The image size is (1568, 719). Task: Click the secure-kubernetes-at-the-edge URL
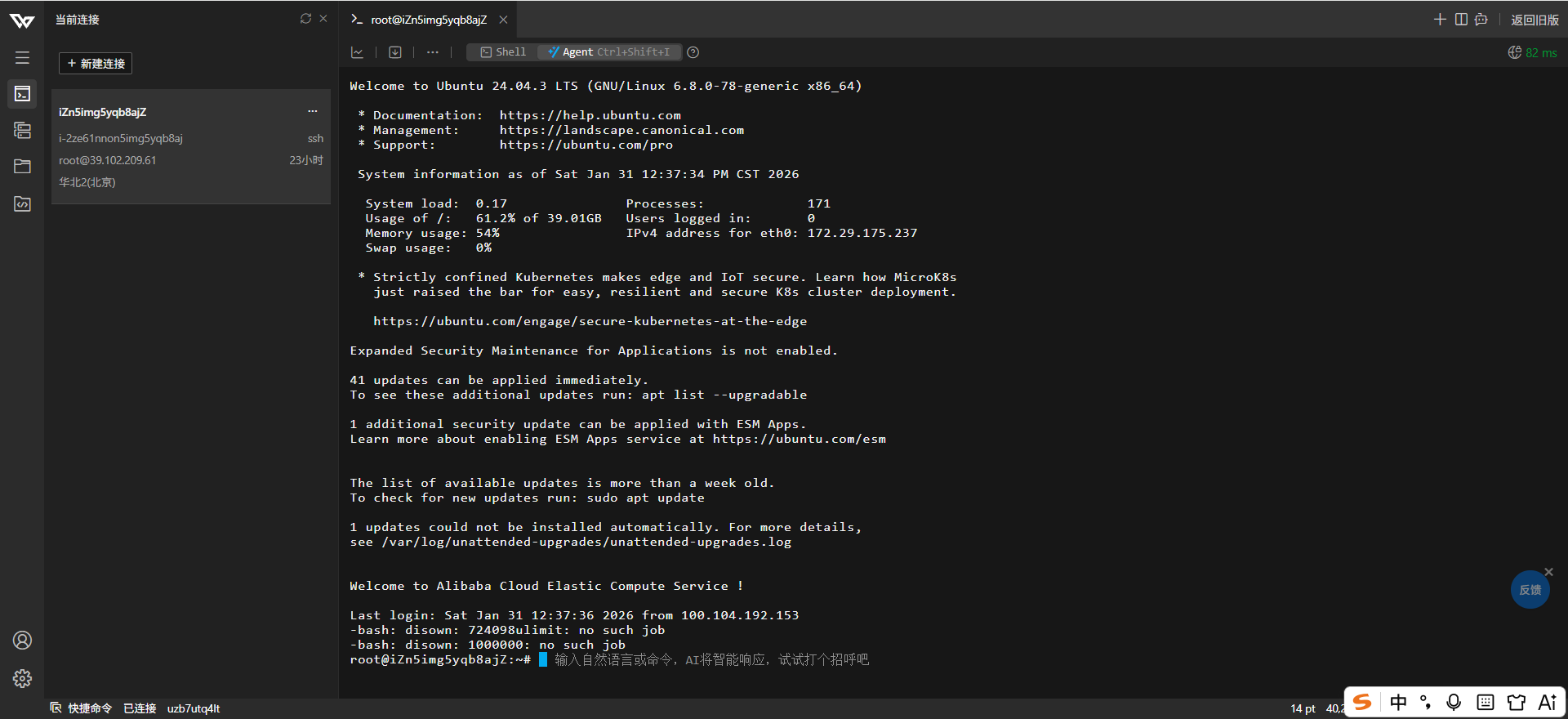pyautogui.click(x=590, y=321)
